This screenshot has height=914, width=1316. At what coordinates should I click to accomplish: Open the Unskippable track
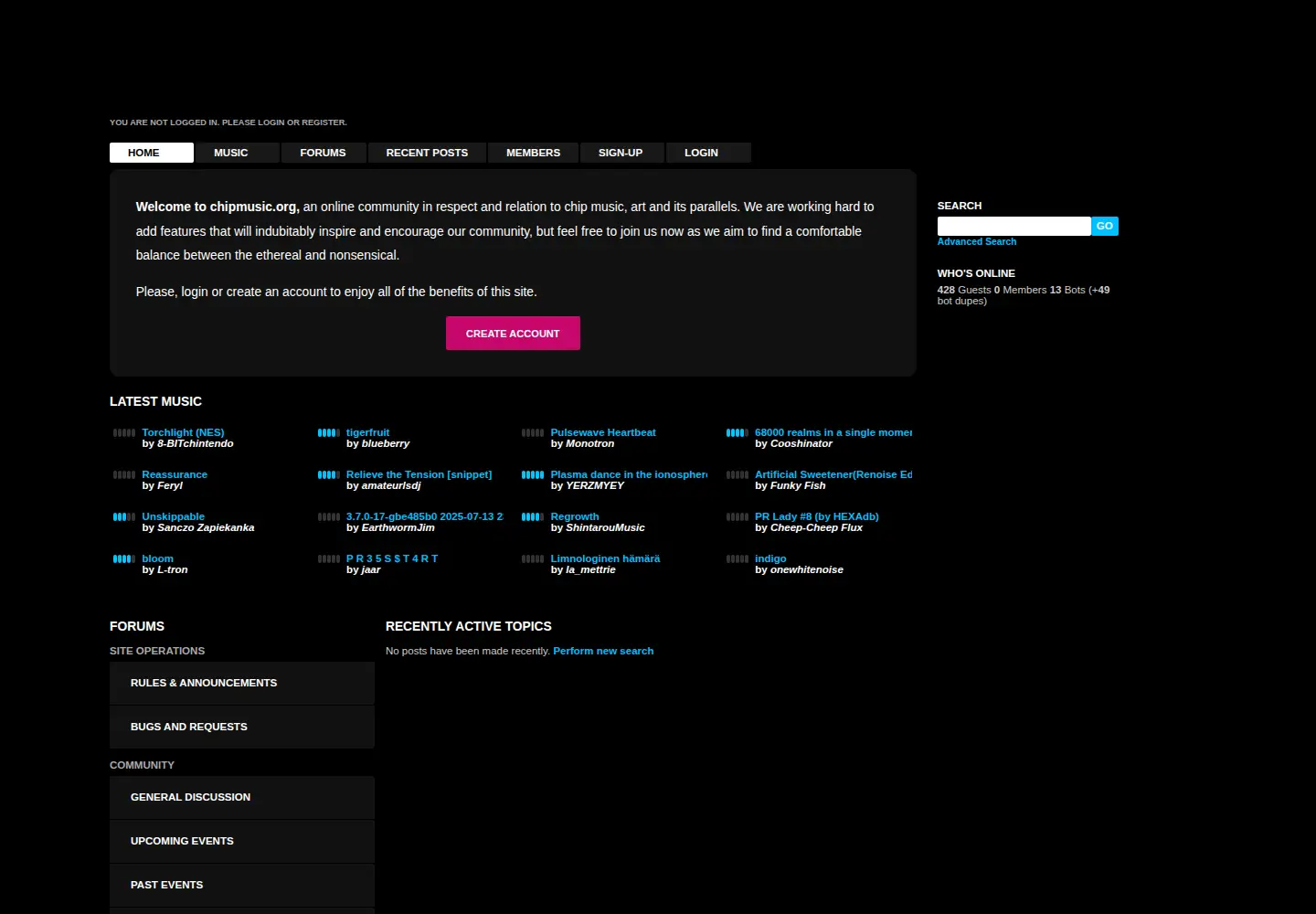pyautogui.click(x=173, y=517)
